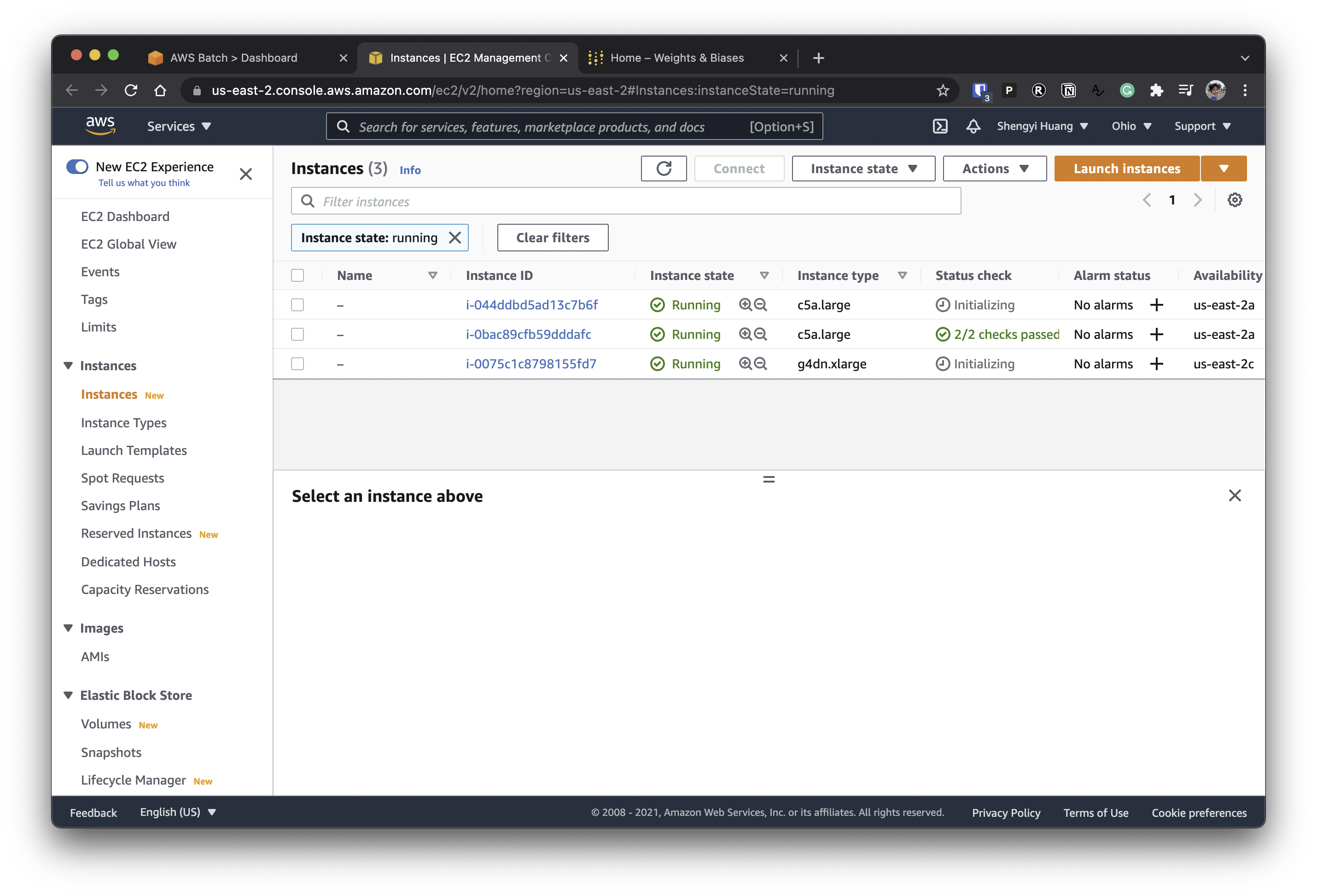This screenshot has height=896, width=1317.
Task: Open the Instance state dropdown
Action: click(863, 169)
